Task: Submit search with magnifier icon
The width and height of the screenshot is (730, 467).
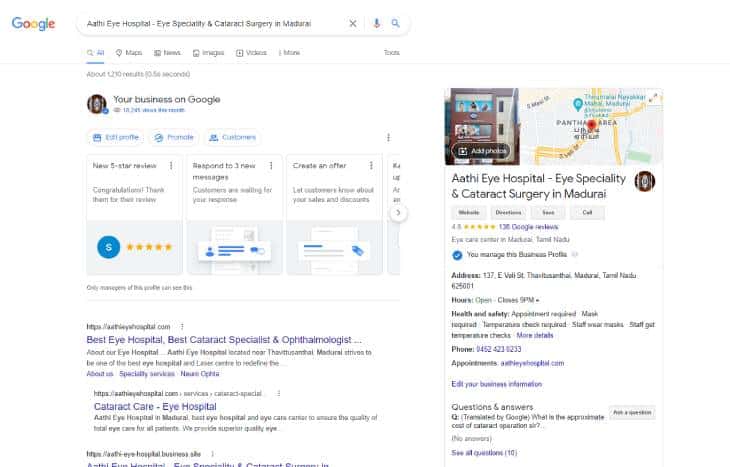Action: click(x=395, y=23)
